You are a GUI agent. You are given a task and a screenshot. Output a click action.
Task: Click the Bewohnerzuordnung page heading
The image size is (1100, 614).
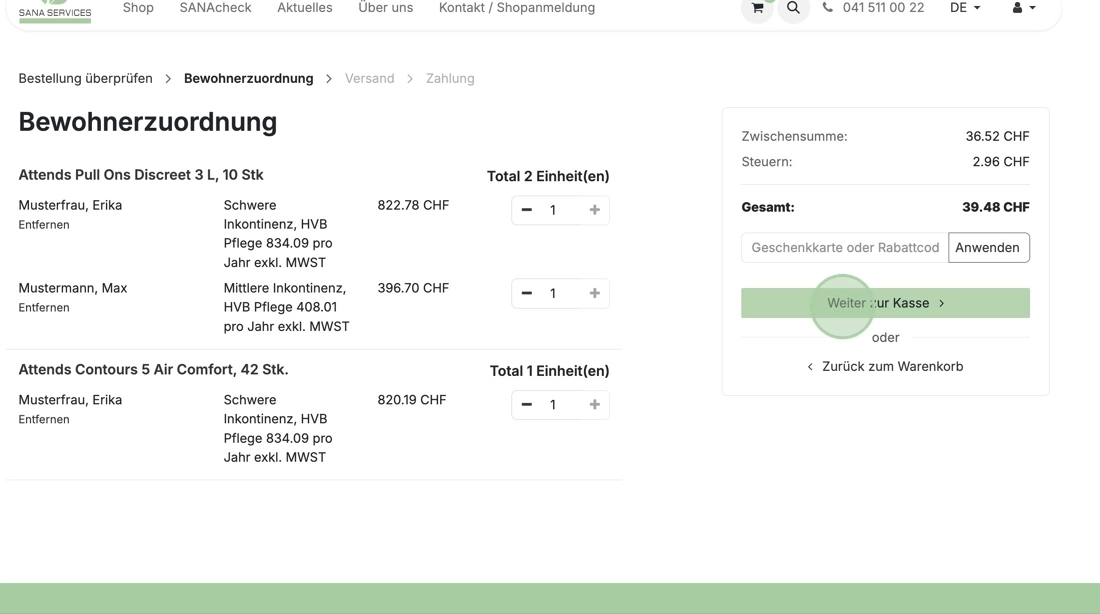click(x=147, y=121)
